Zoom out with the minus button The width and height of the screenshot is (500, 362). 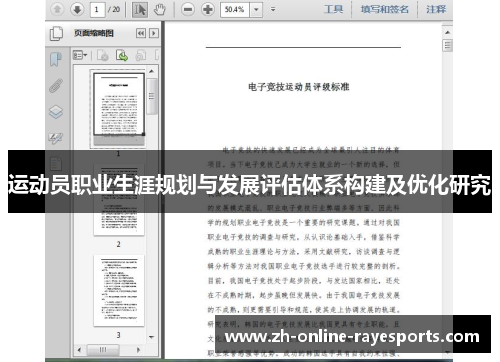point(188,9)
